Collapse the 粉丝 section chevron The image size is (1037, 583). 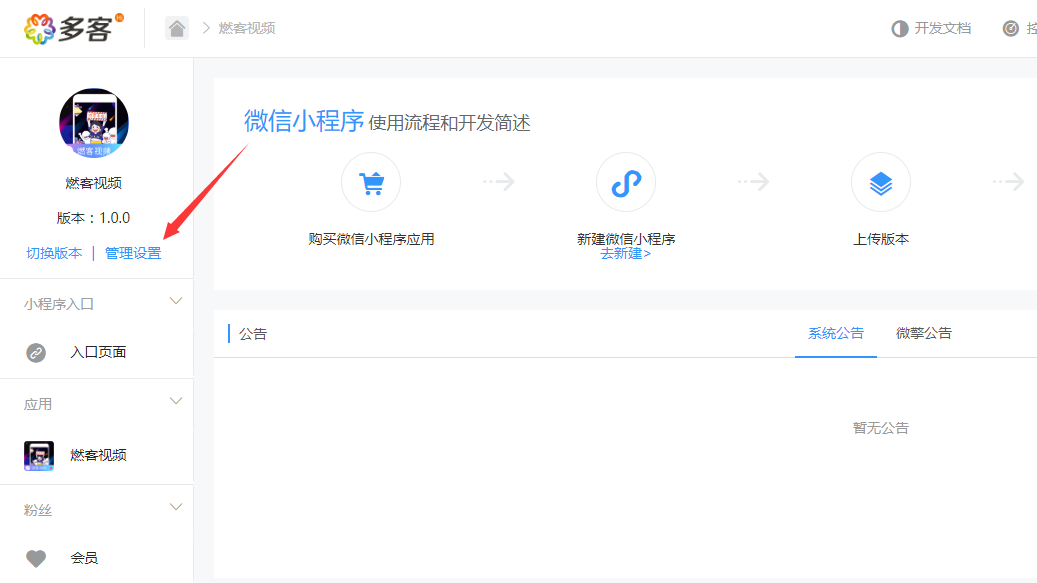pos(176,507)
